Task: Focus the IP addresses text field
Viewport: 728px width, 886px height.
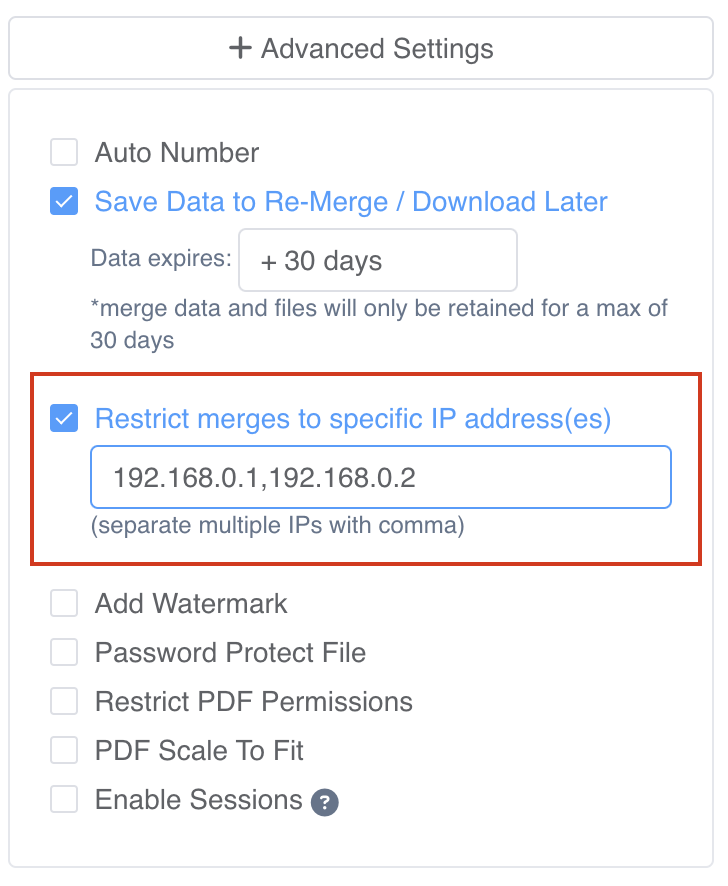Action: [x=381, y=477]
